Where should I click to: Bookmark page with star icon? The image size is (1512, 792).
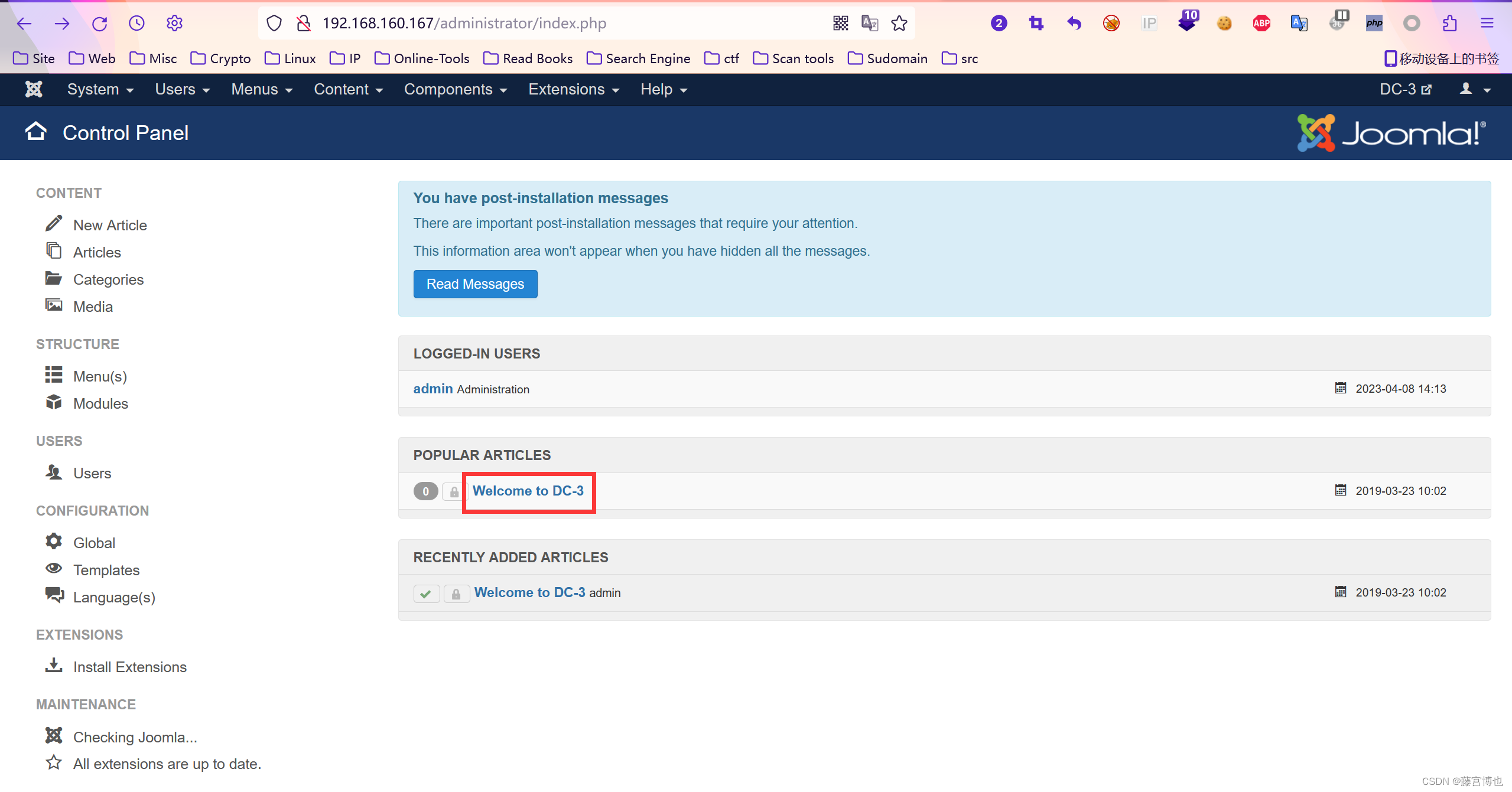coord(899,23)
